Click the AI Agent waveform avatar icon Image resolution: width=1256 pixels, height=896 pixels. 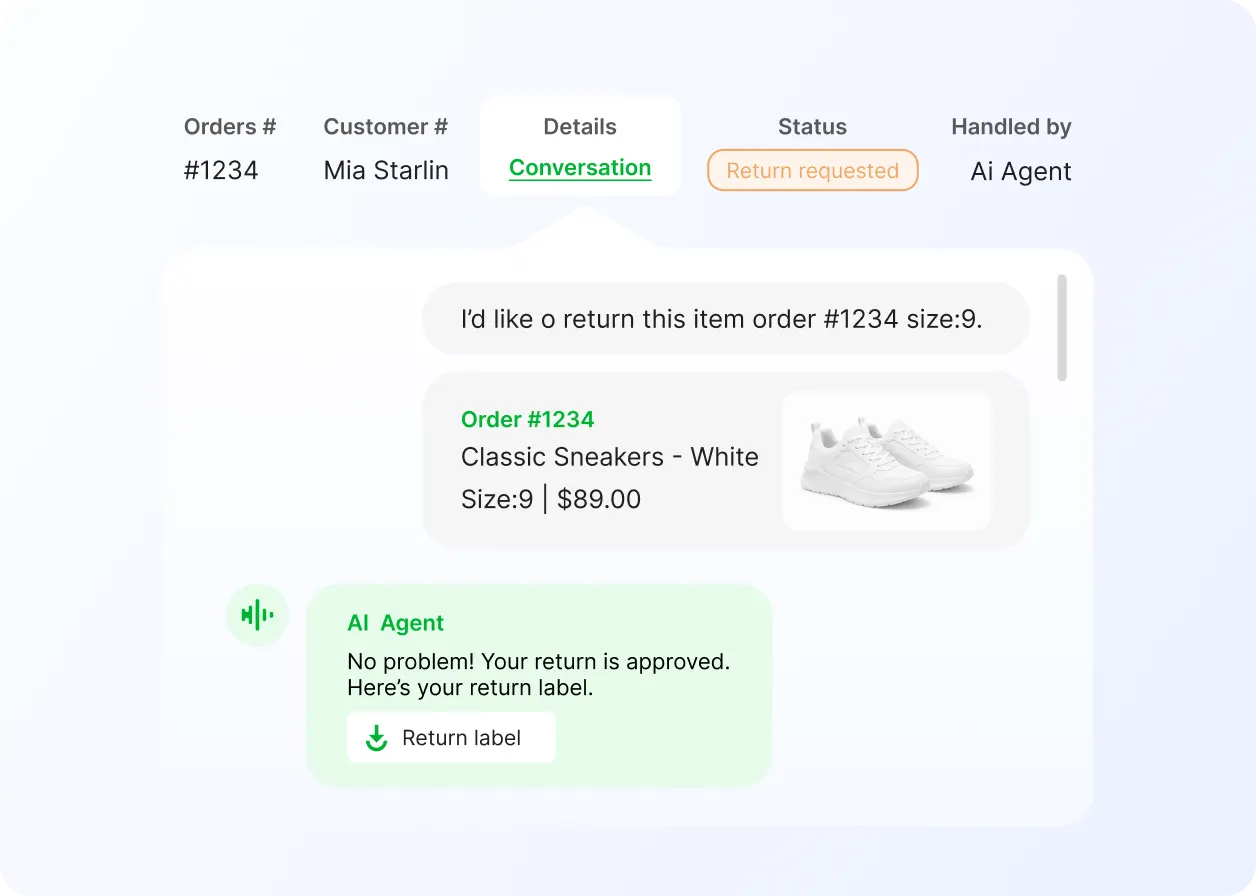[258, 614]
